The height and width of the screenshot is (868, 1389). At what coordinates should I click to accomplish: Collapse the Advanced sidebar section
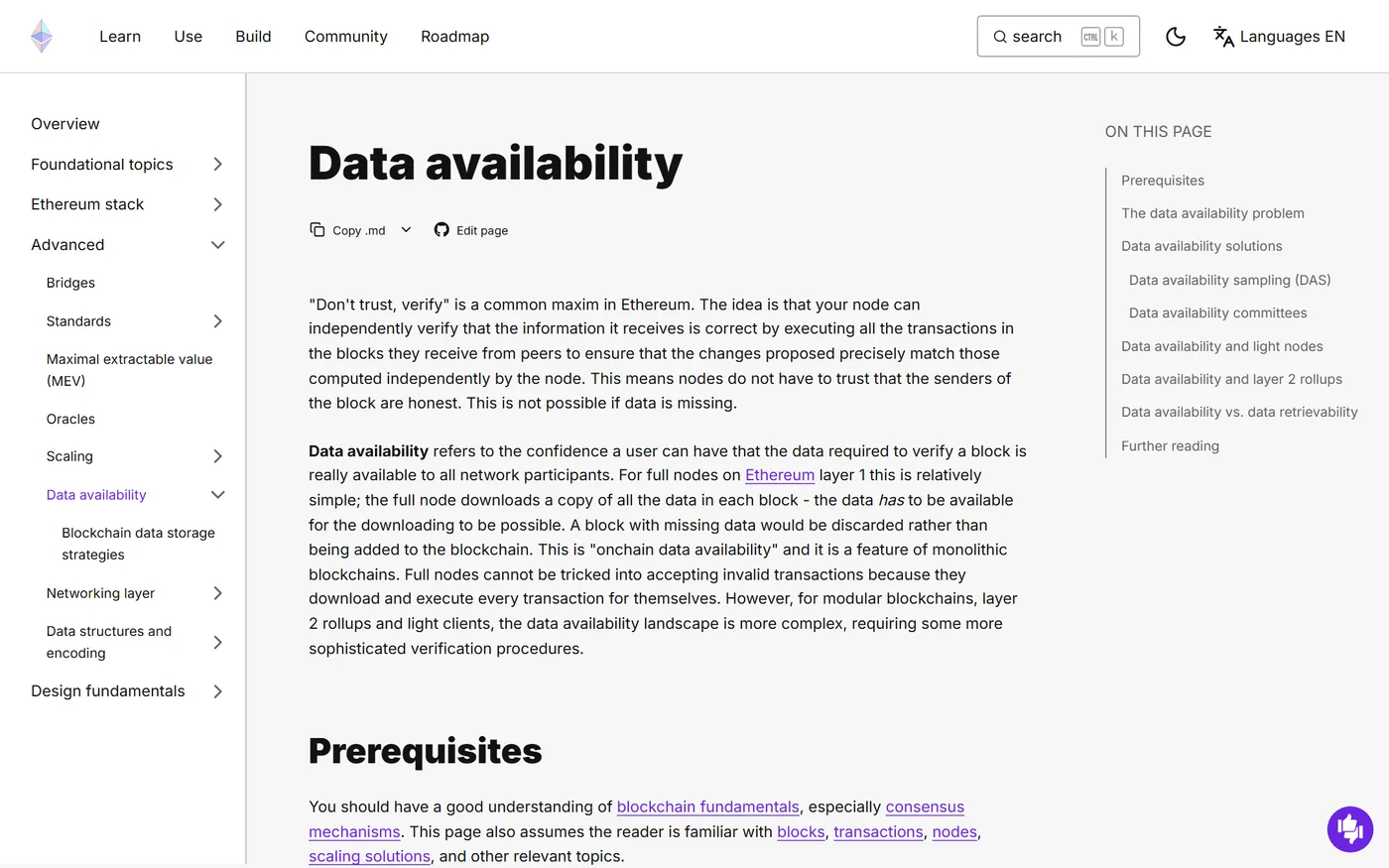tap(218, 245)
